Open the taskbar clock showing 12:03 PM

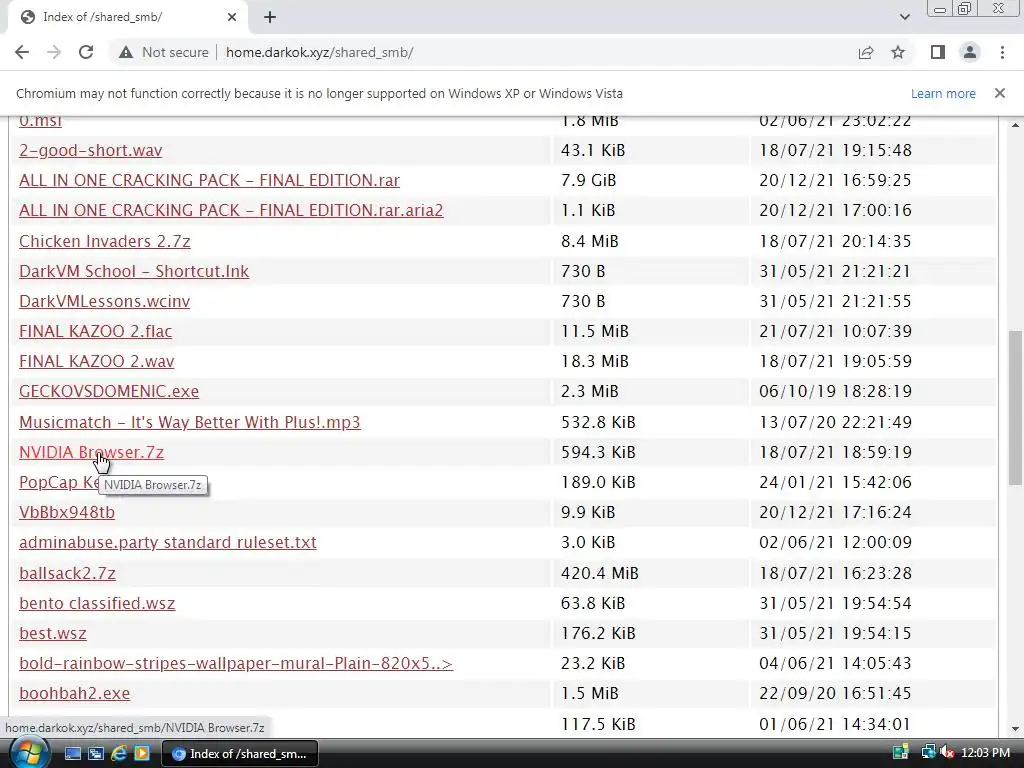[985, 752]
